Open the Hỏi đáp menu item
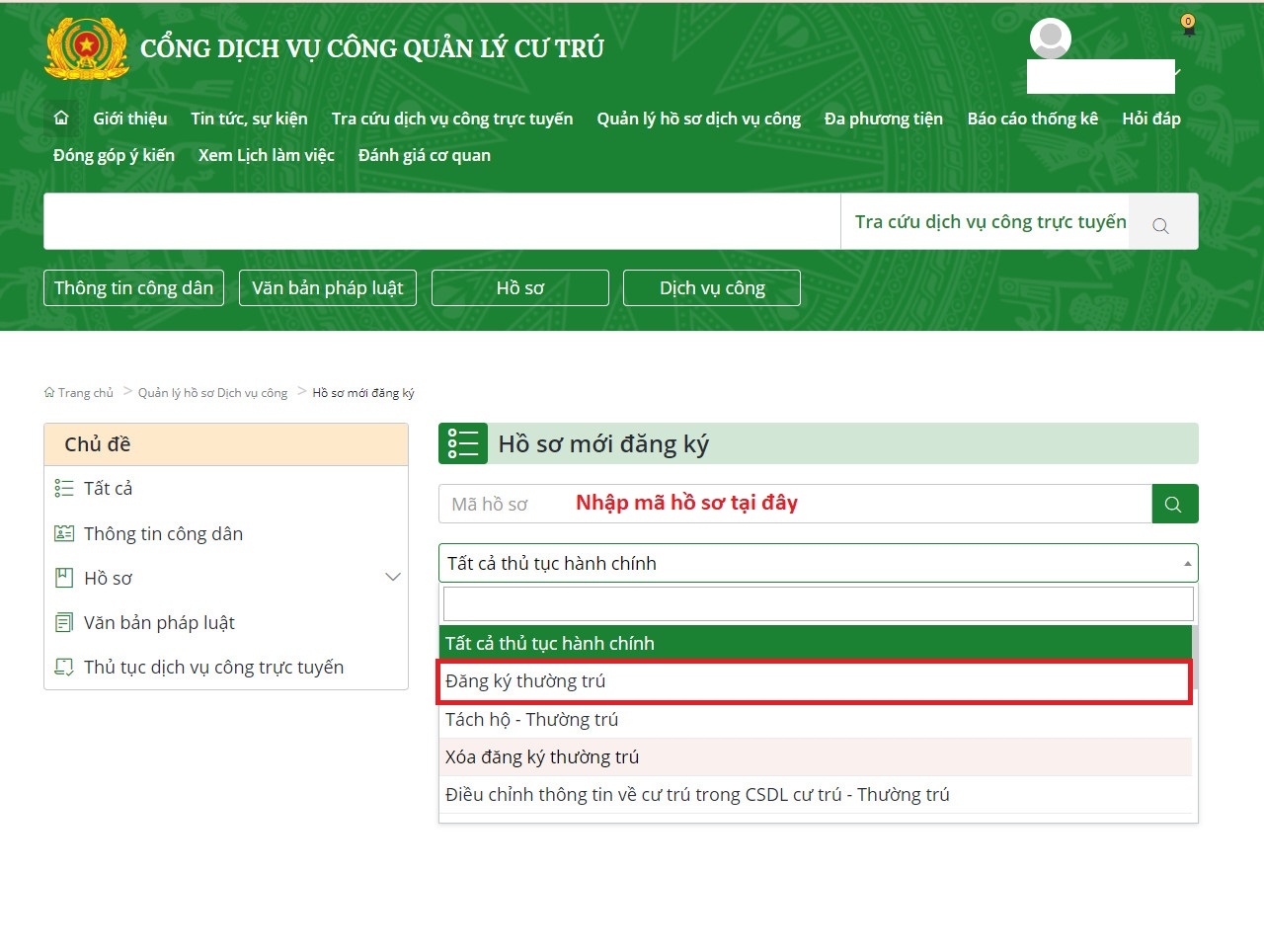The image size is (1264, 952). [x=1151, y=118]
